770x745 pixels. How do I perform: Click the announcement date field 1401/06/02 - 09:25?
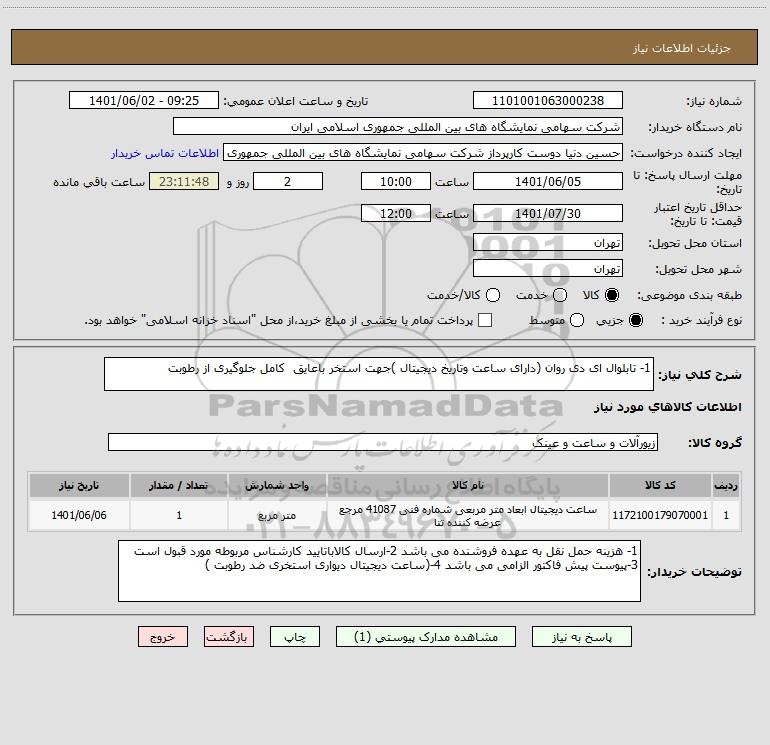coord(144,101)
